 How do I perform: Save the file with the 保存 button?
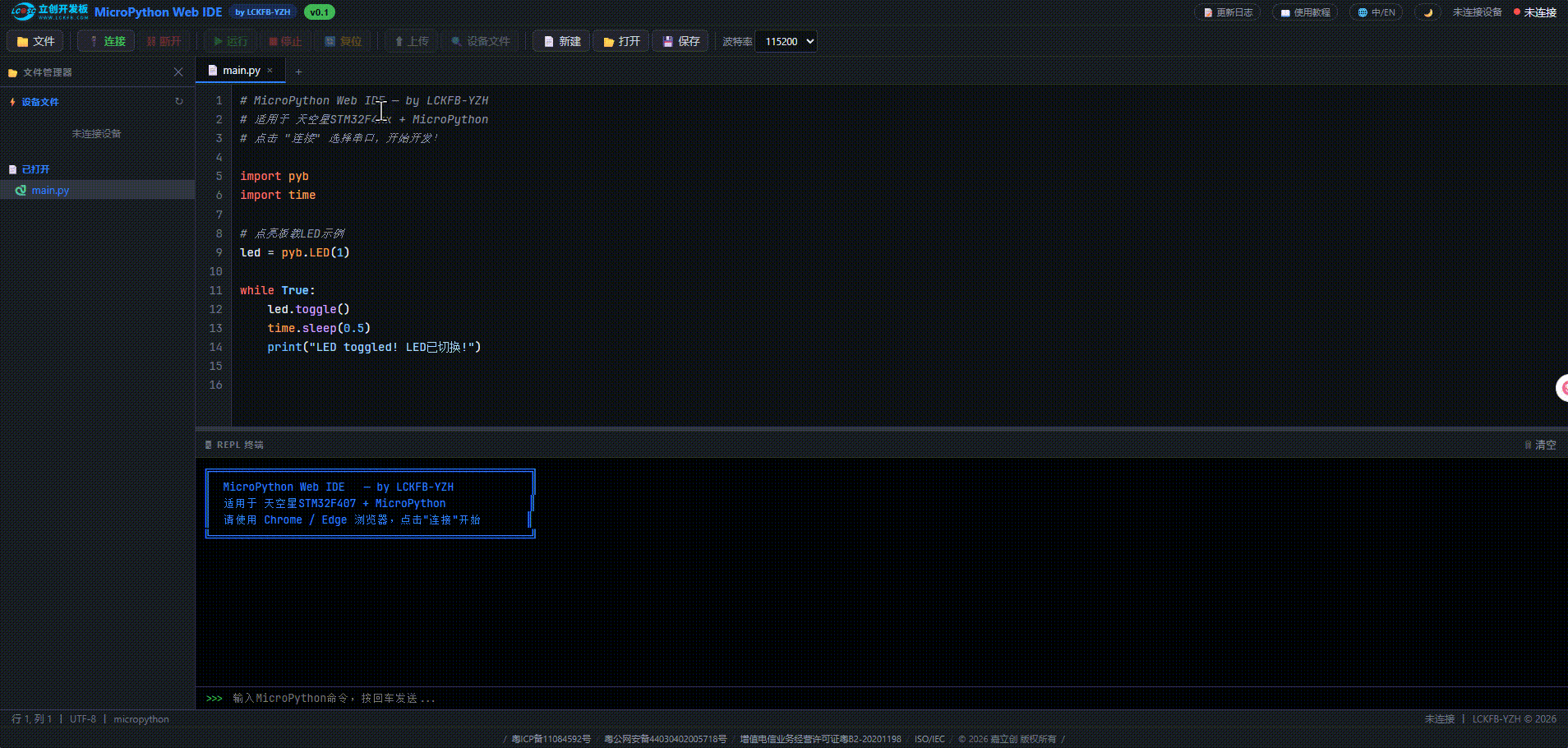tap(681, 41)
